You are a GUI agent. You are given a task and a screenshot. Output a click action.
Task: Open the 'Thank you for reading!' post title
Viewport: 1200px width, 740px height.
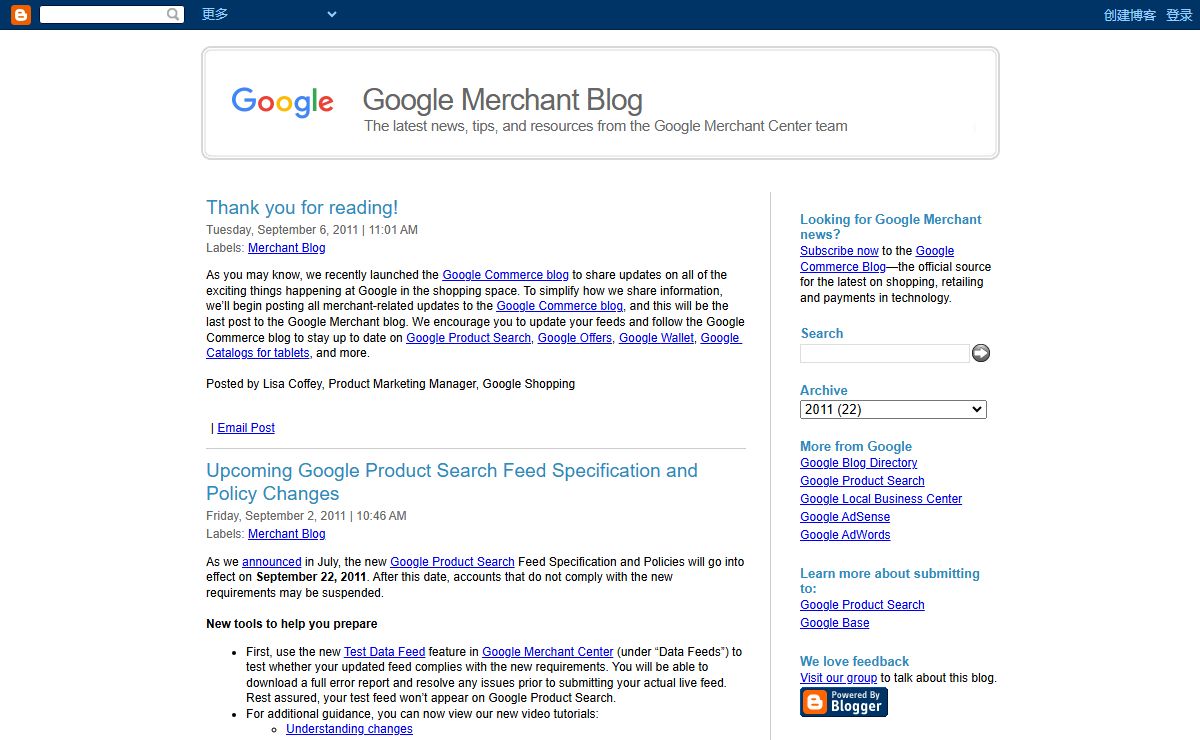[302, 208]
